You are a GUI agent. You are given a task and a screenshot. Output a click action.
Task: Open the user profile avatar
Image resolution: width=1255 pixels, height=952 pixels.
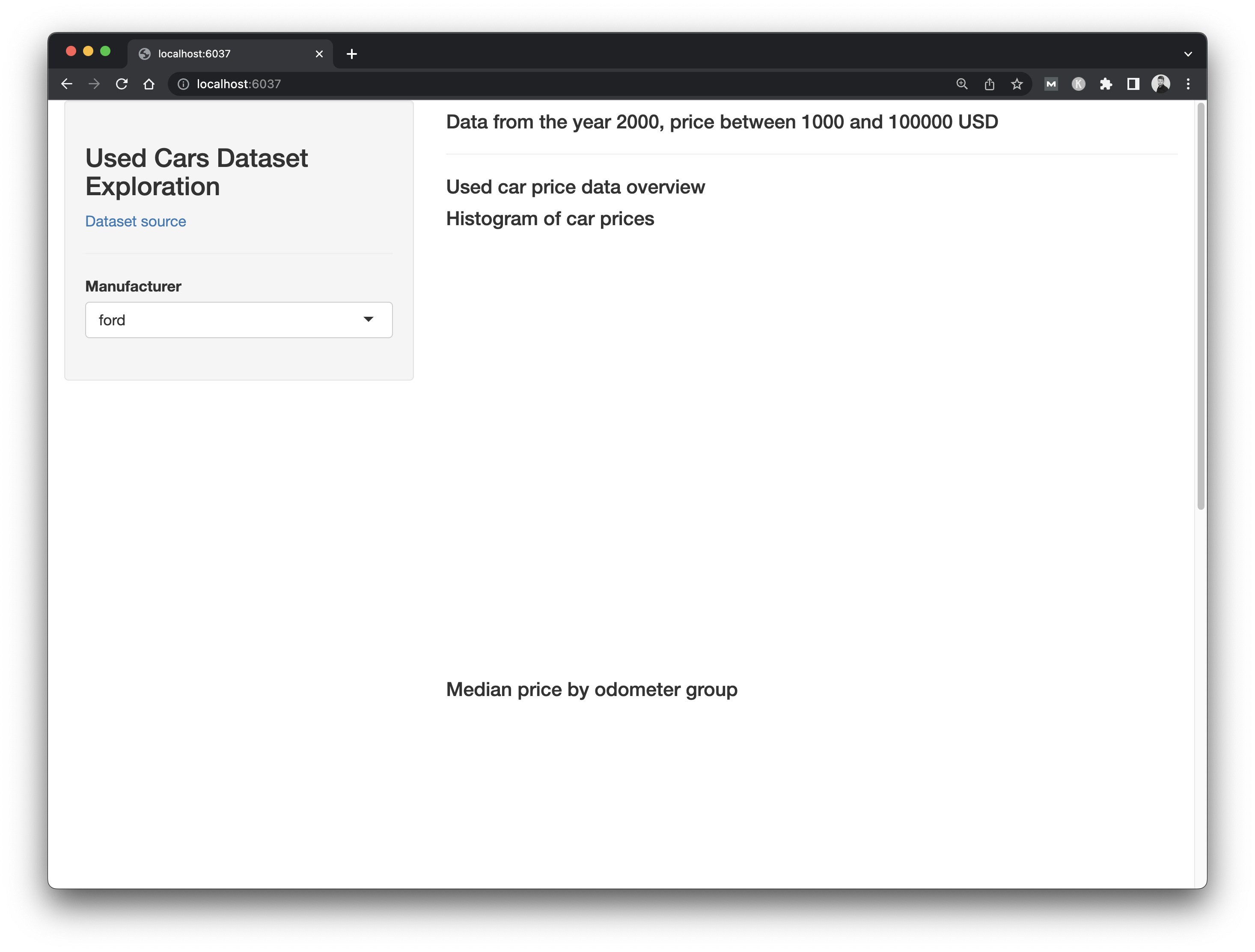coord(1161,84)
